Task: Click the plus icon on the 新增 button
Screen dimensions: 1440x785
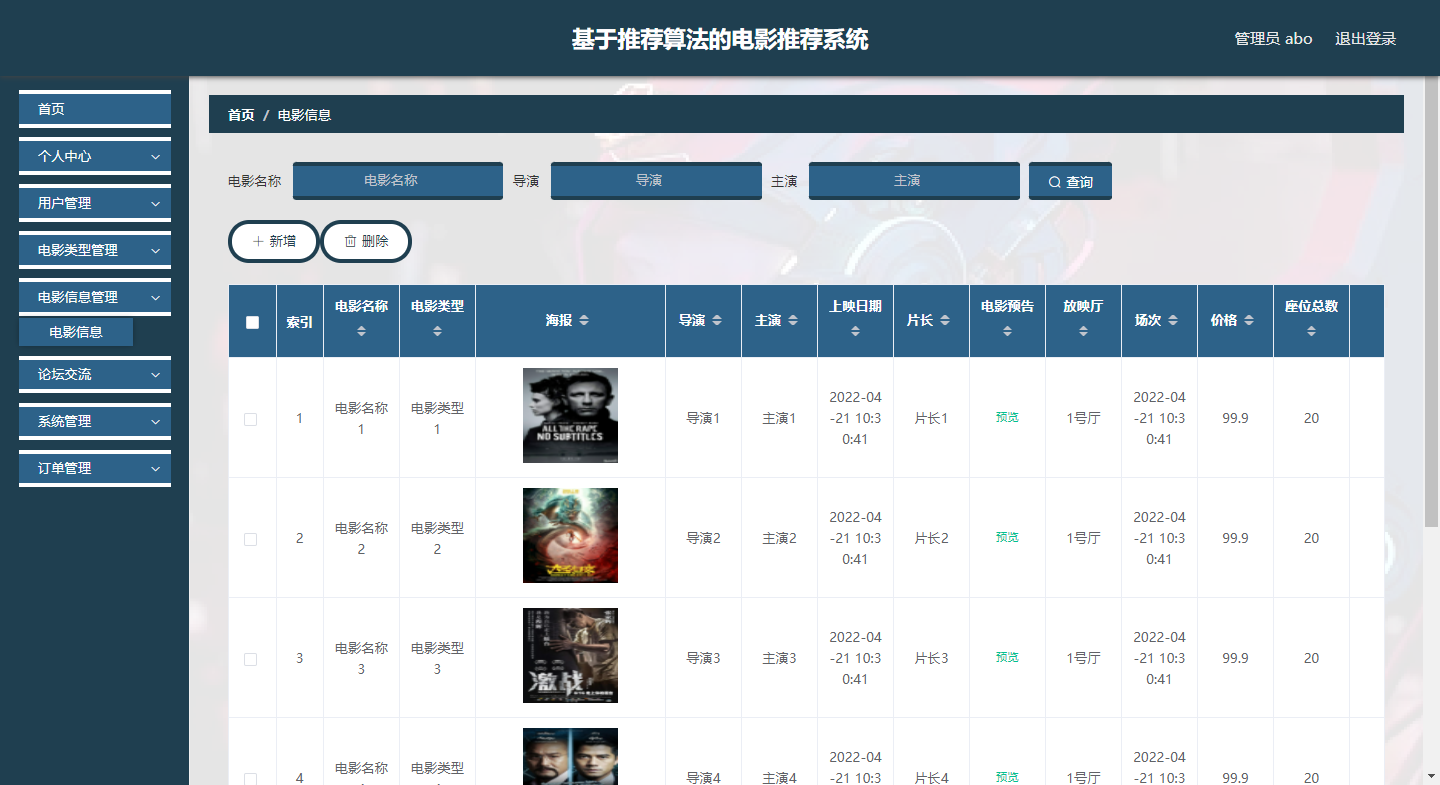Action: 260,241
